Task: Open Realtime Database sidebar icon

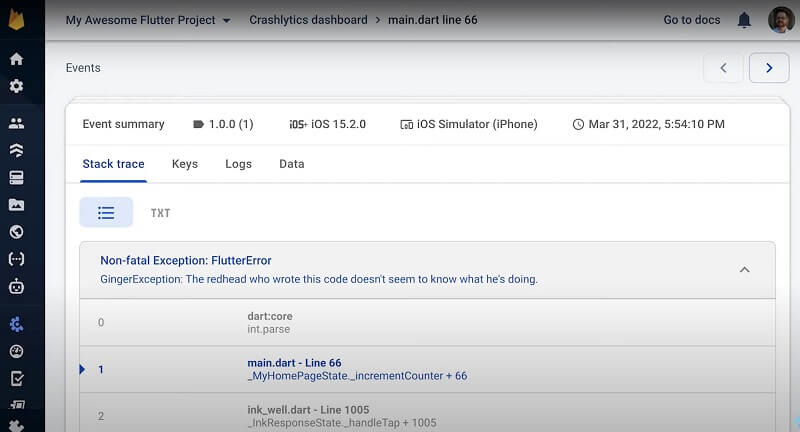Action: (x=16, y=177)
